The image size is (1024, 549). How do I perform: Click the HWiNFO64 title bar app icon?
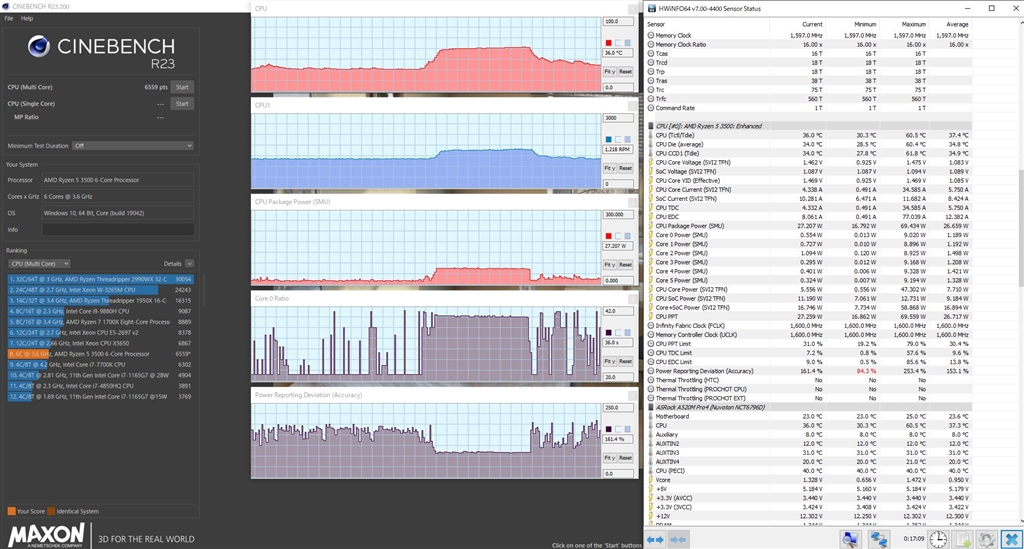tap(651, 8)
